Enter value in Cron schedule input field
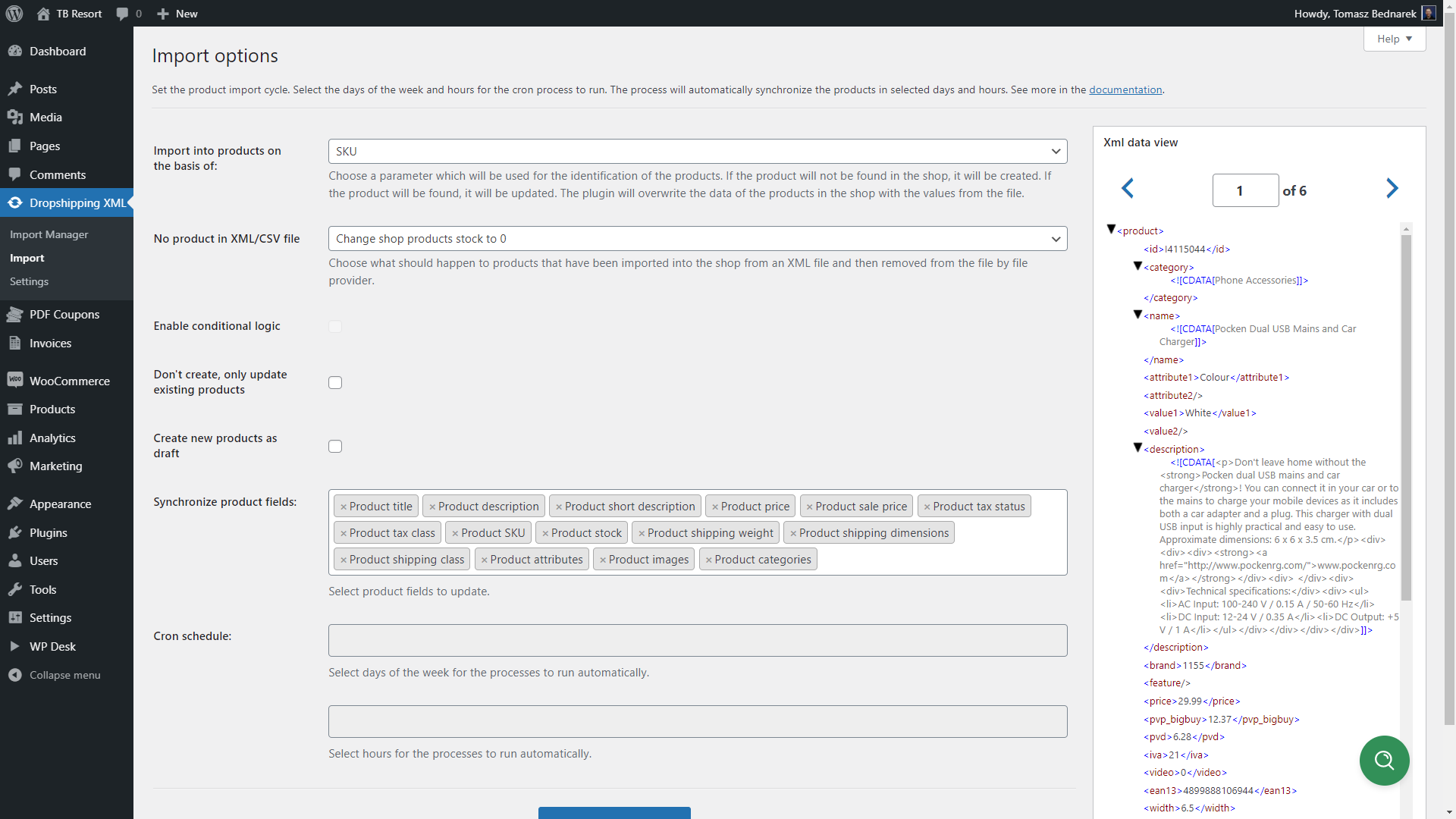 pyautogui.click(x=697, y=640)
